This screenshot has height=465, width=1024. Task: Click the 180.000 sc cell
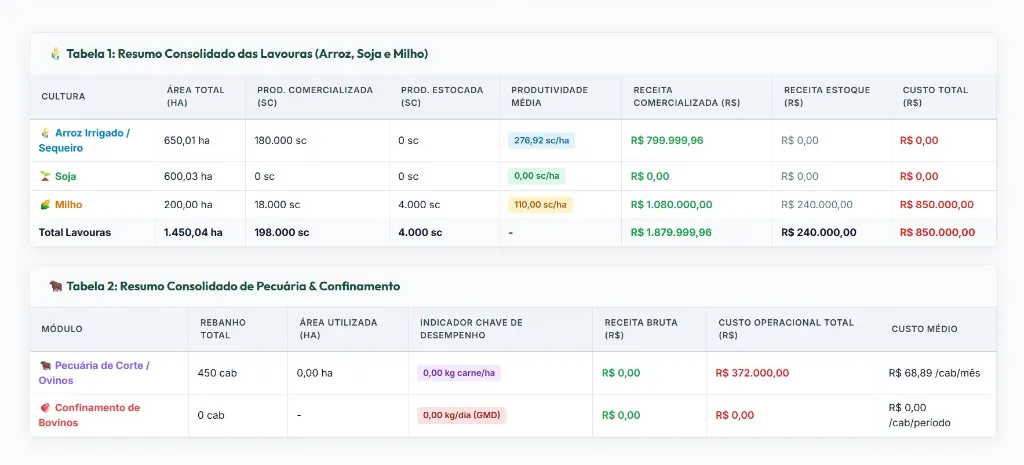pos(281,140)
